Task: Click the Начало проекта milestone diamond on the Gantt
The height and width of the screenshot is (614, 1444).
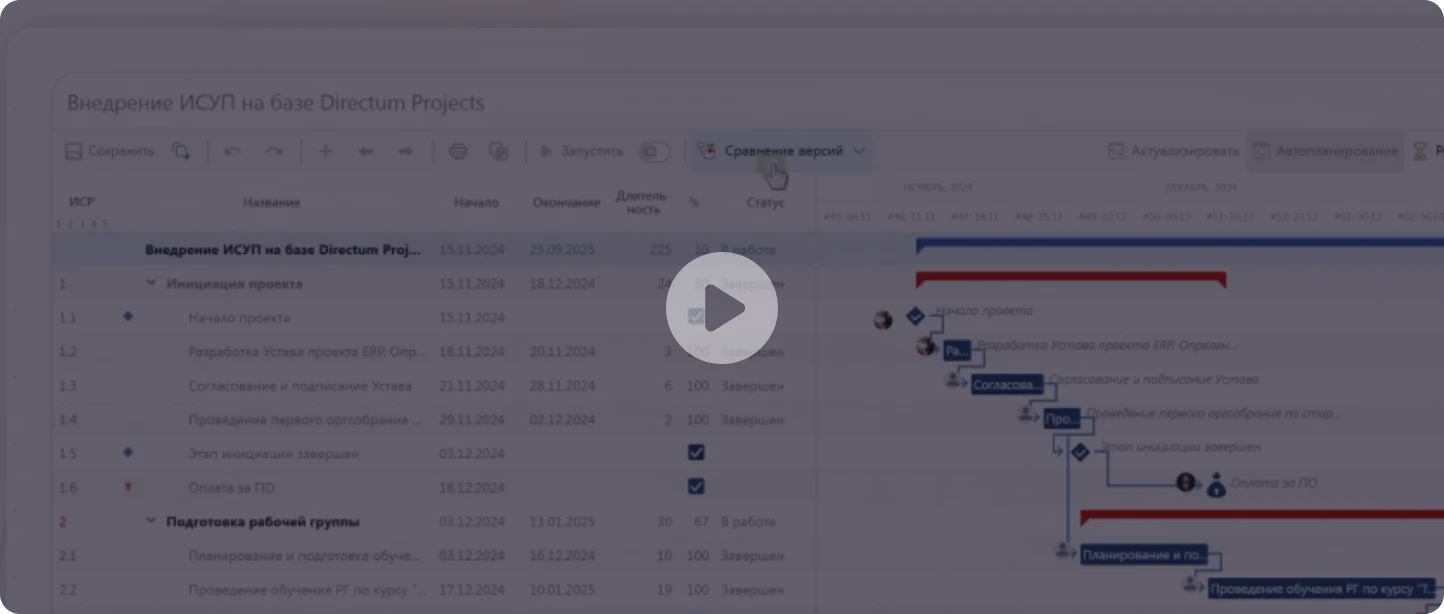Action: tap(914, 316)
